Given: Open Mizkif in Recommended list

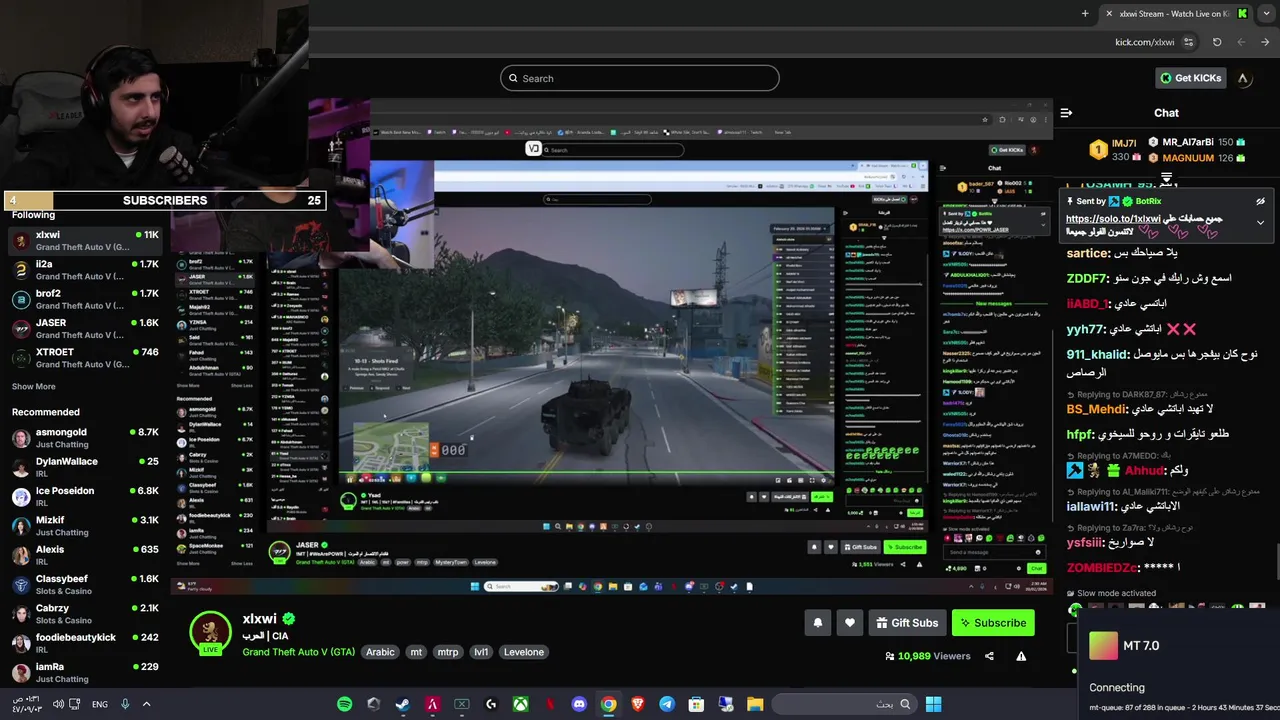Looking at the screenshot, I should pyautogui.click(x=85, y=526).
